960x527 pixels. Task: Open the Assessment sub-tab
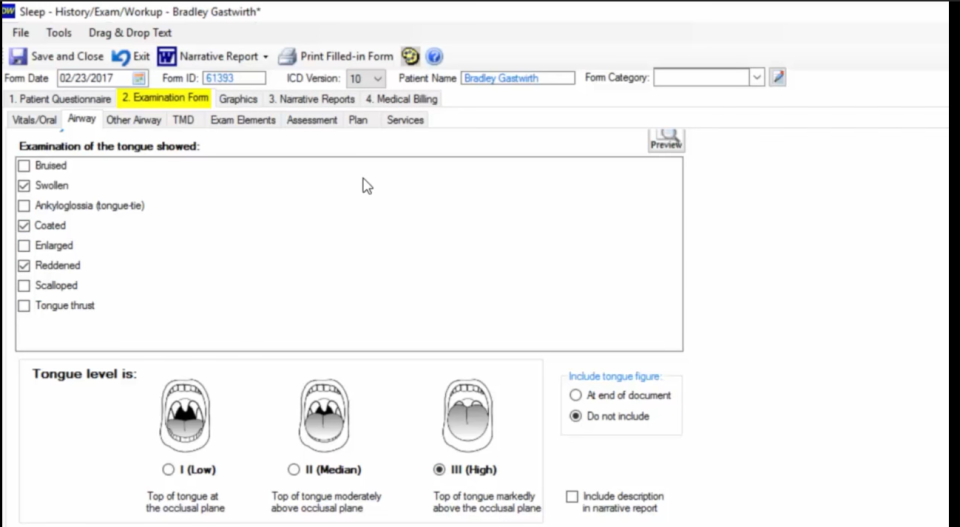(x=312, y=120)
